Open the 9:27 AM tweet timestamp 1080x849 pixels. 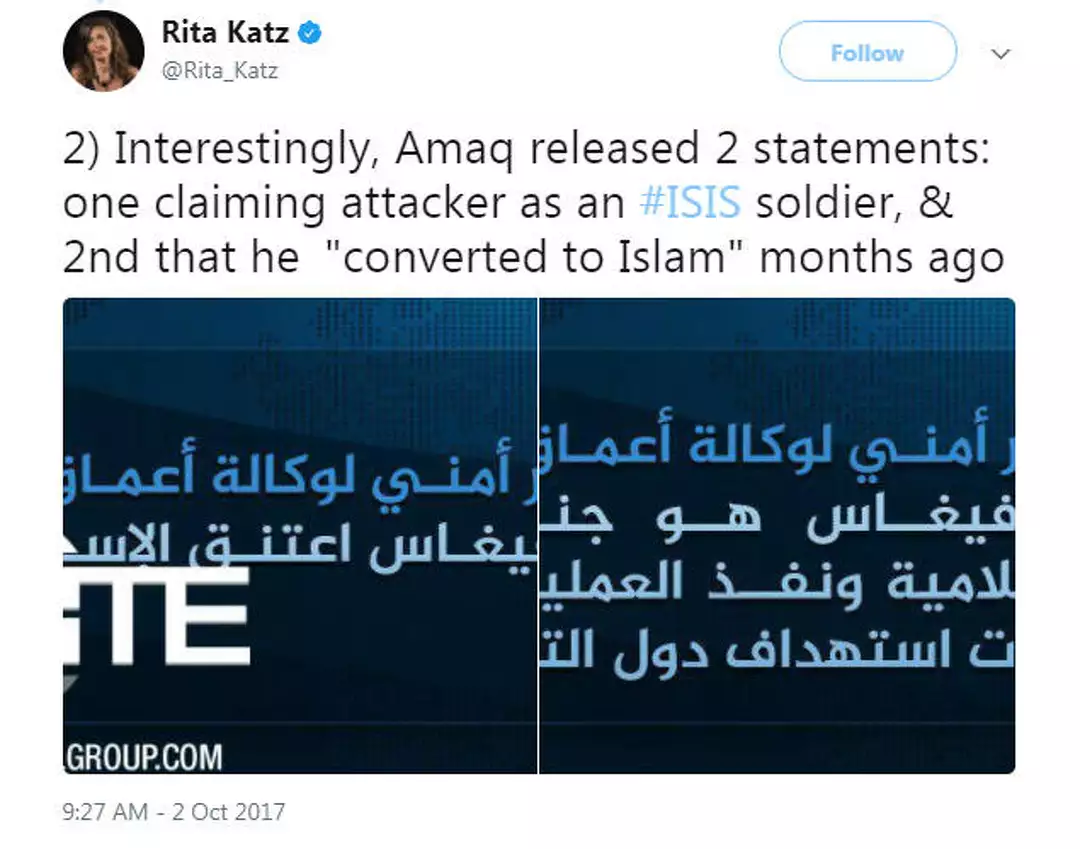click(104, 811)
